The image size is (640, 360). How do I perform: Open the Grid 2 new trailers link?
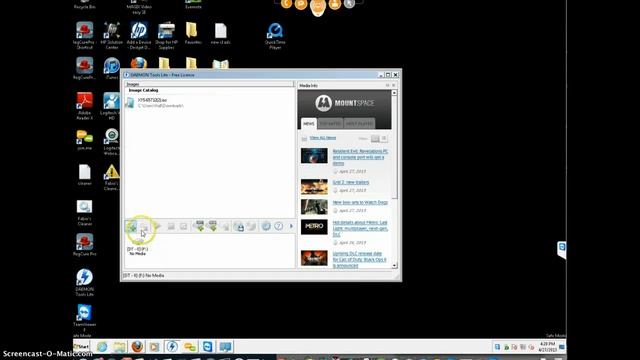pyautogui.click(x=351, y=182)
